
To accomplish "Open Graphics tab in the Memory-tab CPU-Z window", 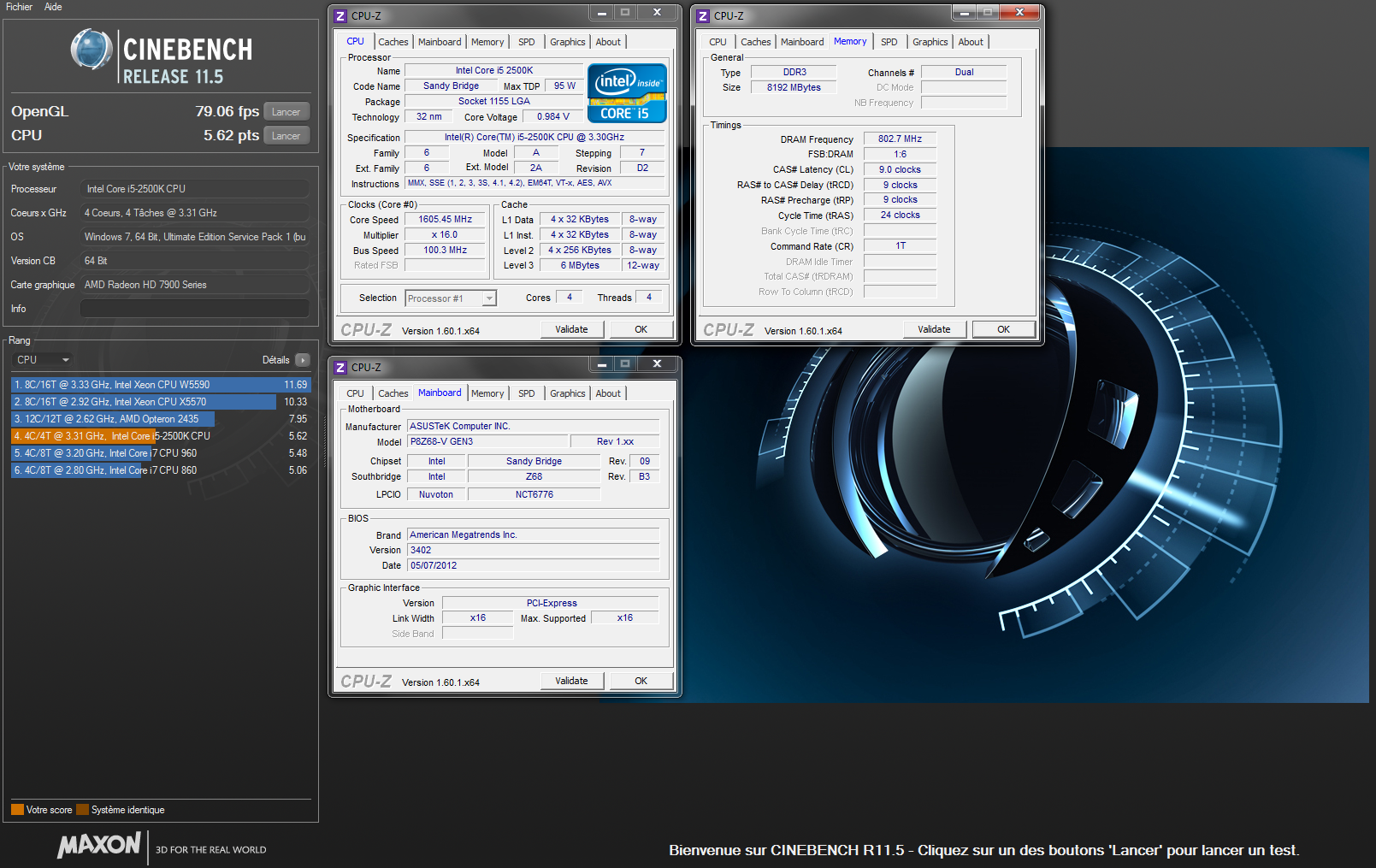I will (930, 42).
